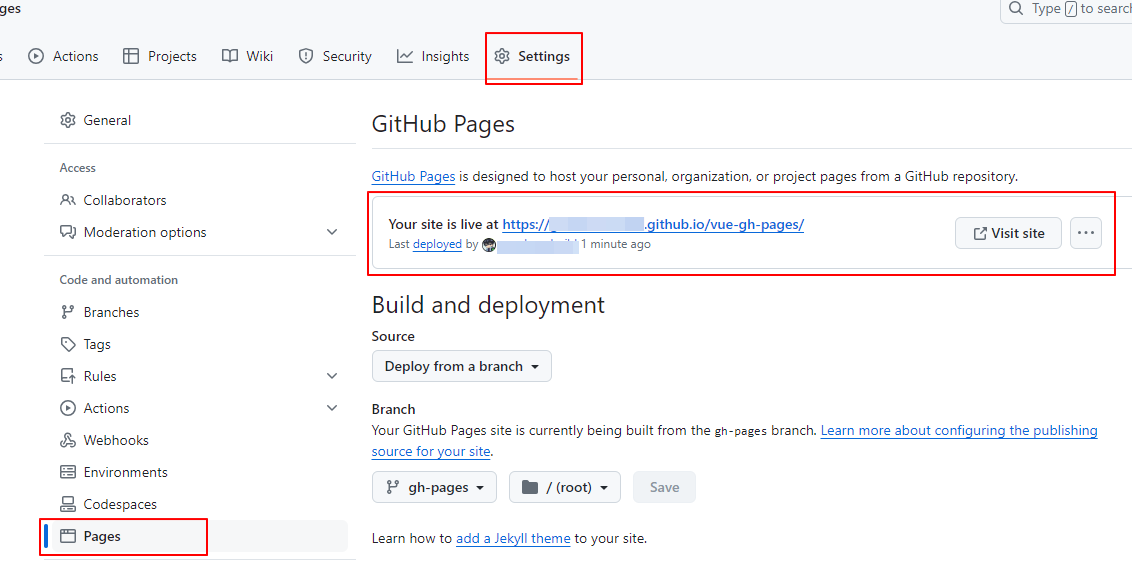Image resolution: width=1132 pixels, height=575 pixels.
Task: Click the deployer avatar image
Action: (x=489, y=245)
